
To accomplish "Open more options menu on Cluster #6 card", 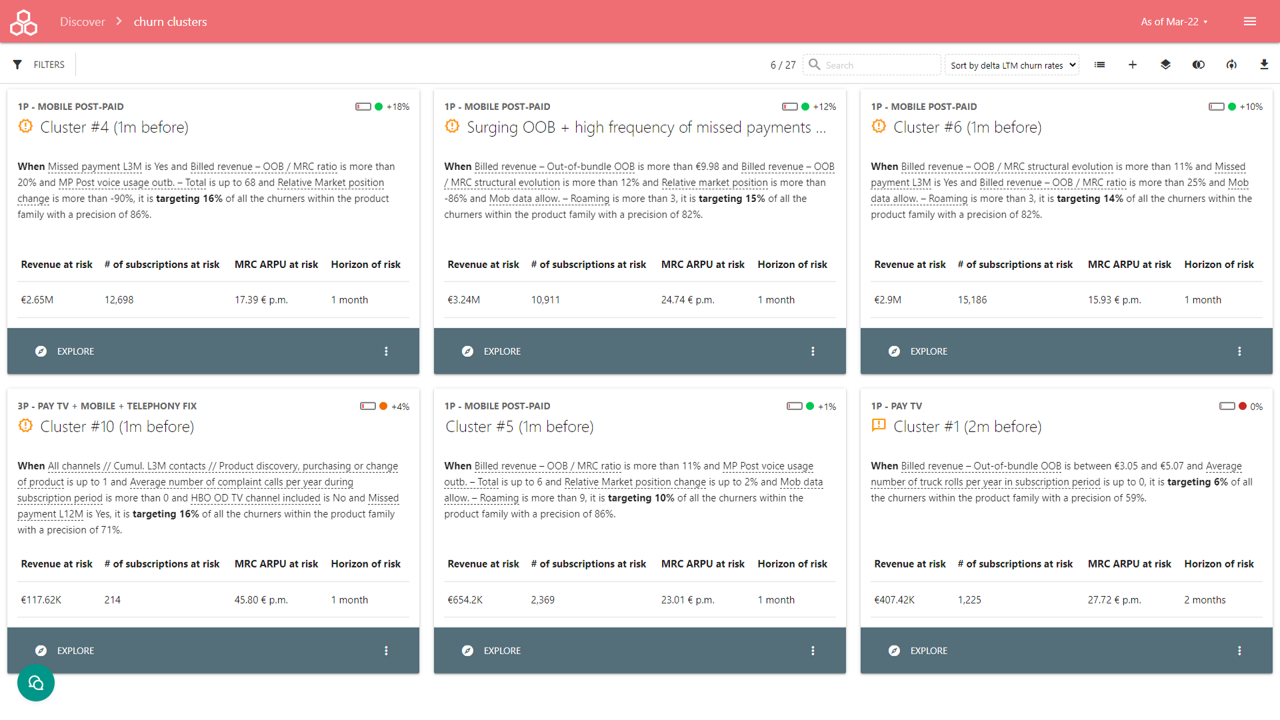I will click(x=1240, y=351).
